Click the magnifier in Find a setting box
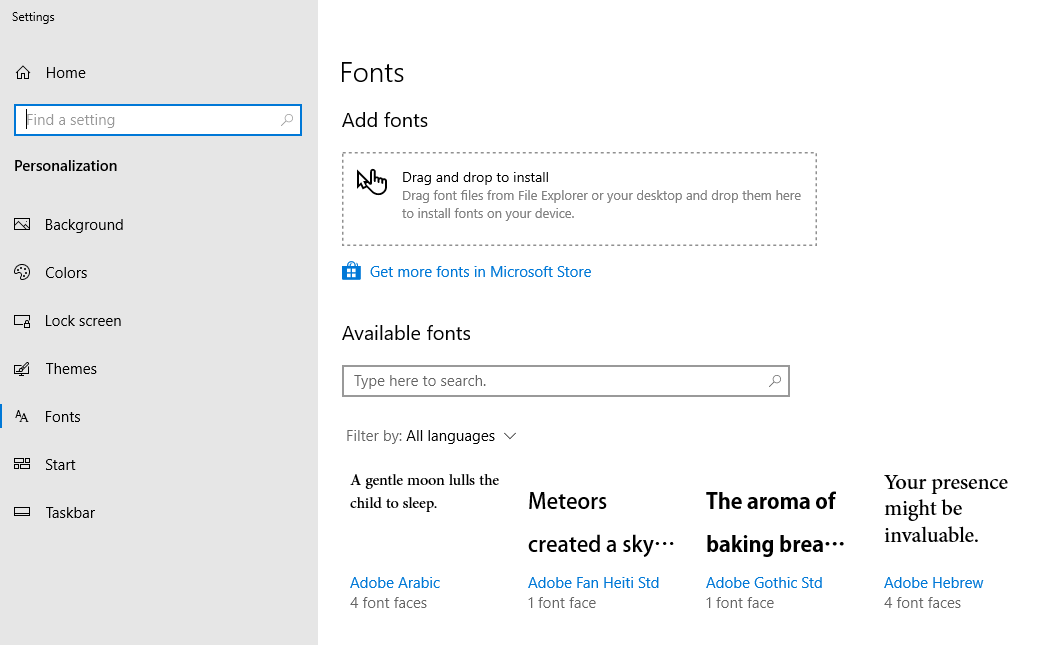This screenshot has height=645, width=1049. [x=286, y=120]
